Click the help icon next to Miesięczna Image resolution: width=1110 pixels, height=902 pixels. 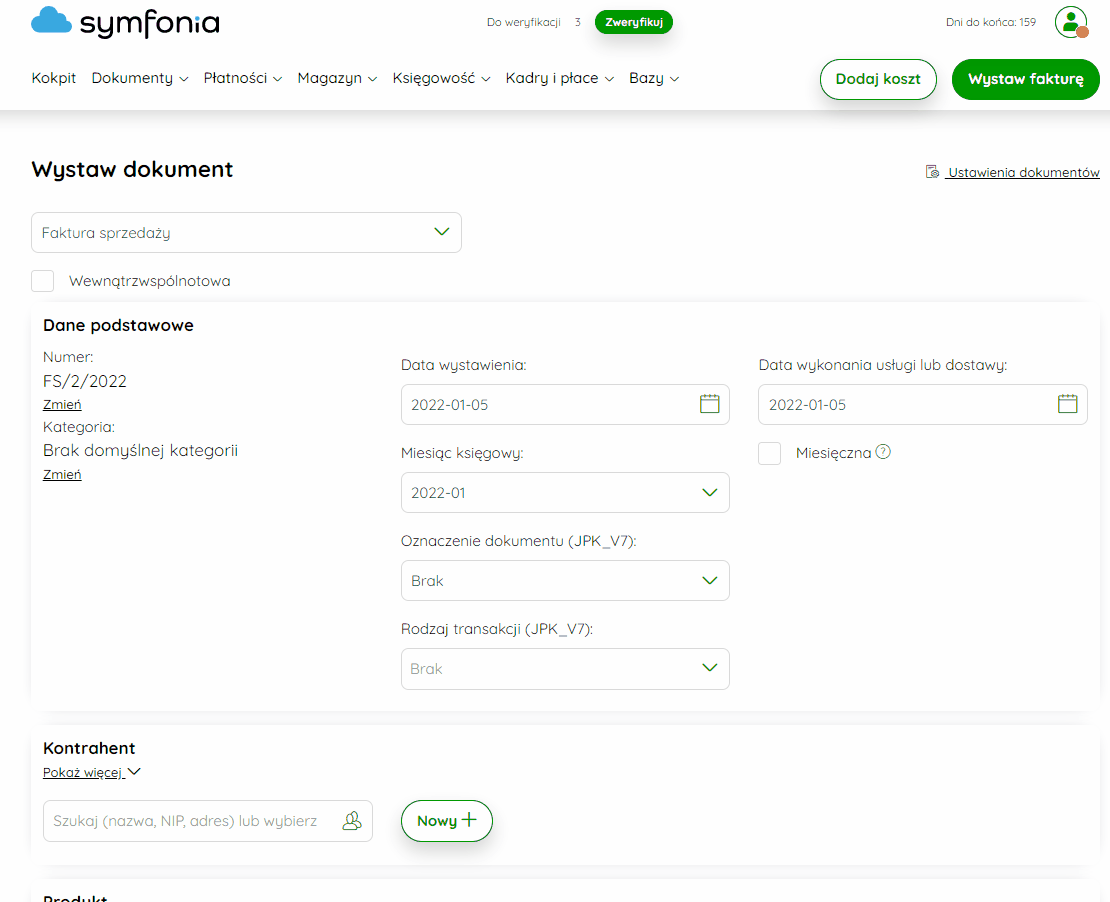[883, 452]
